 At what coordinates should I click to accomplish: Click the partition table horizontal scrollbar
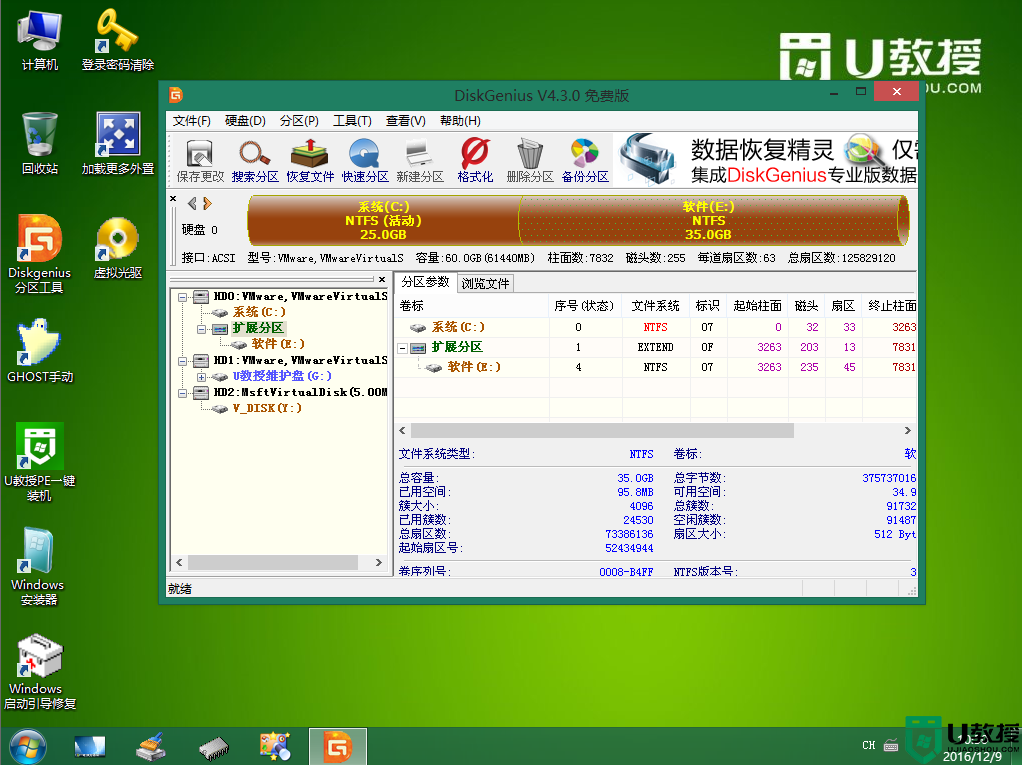click(600, 430)
